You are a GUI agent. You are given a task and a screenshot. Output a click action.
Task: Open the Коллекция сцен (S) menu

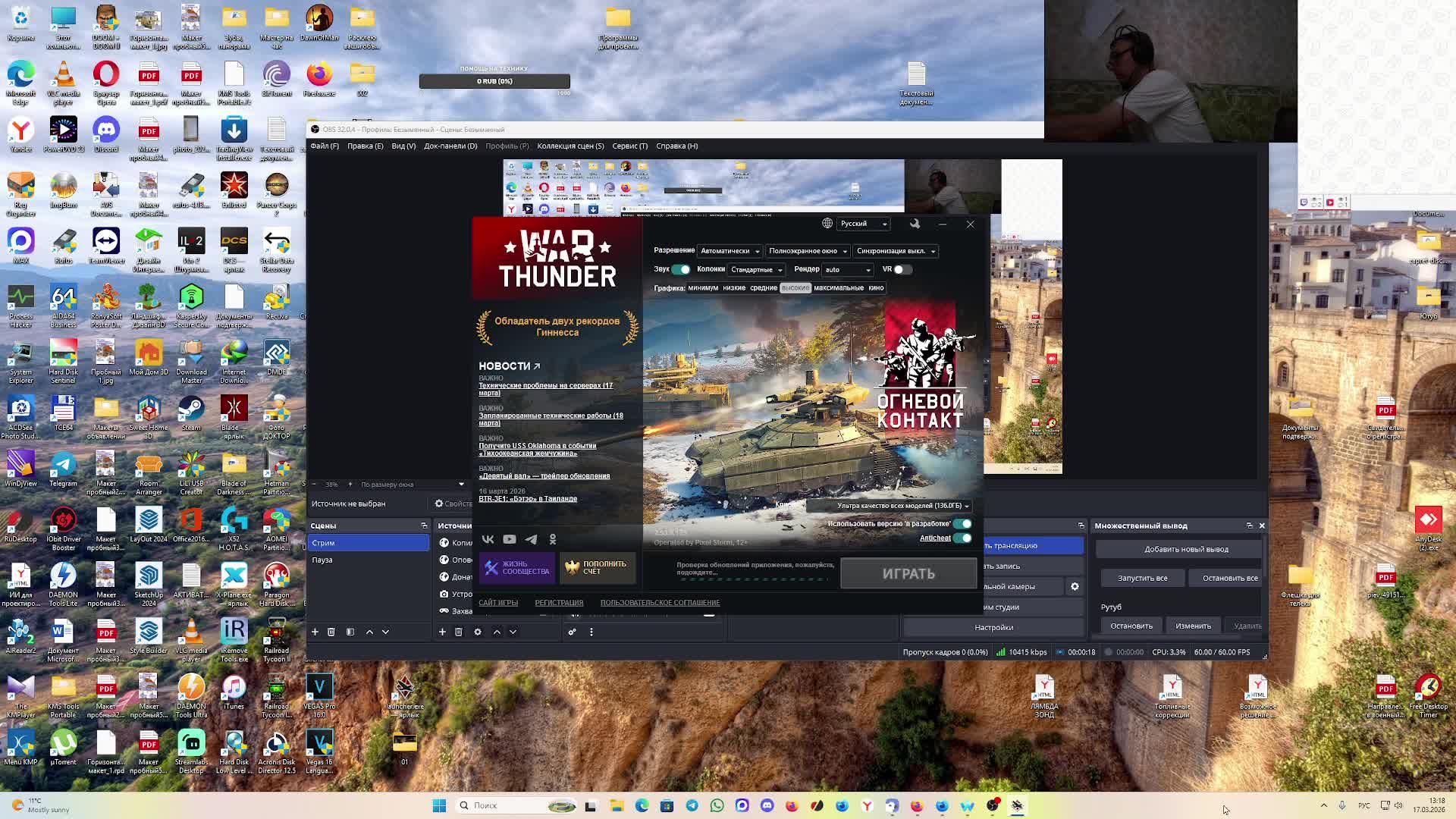point(570,146)
